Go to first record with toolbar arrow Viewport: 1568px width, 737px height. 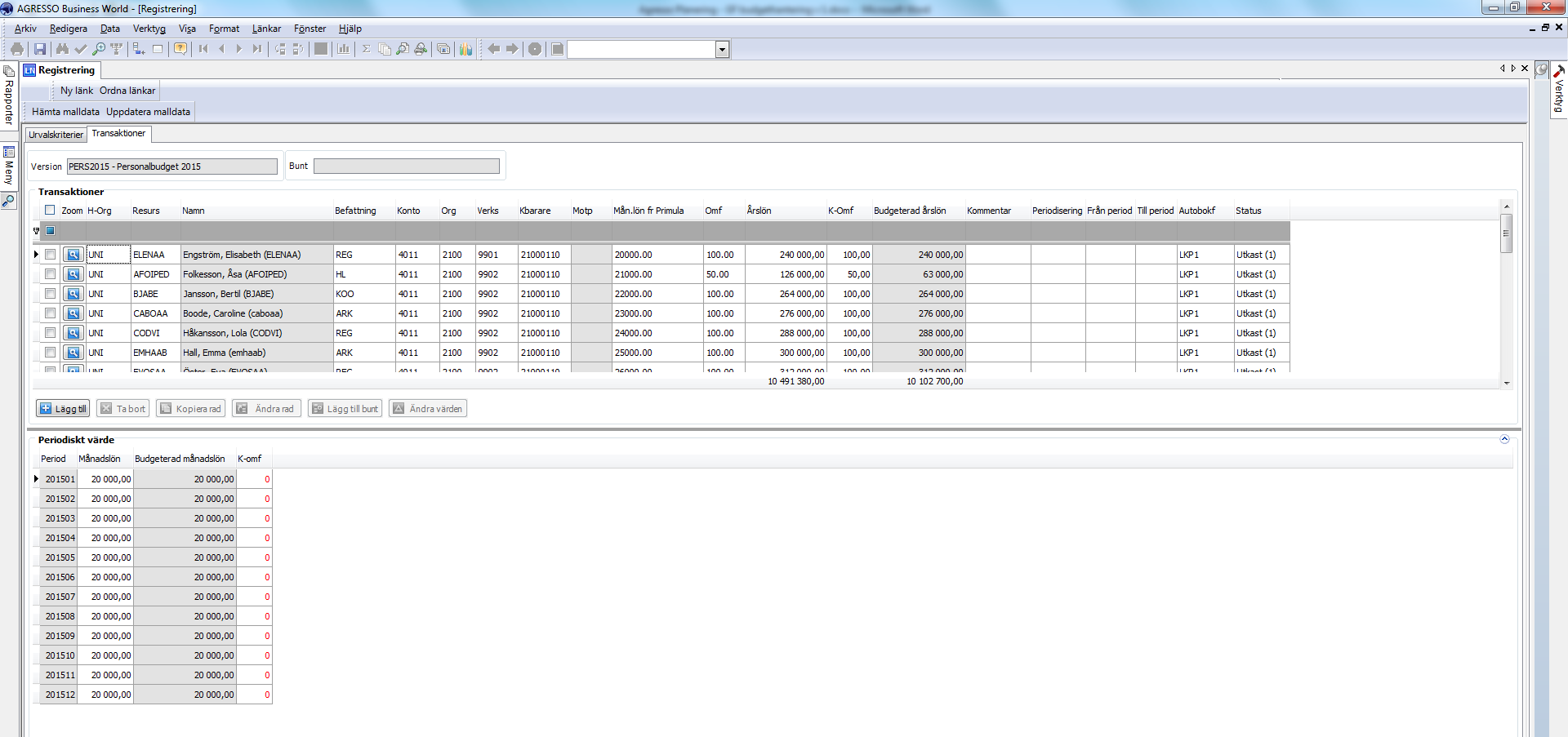(203, 49)
